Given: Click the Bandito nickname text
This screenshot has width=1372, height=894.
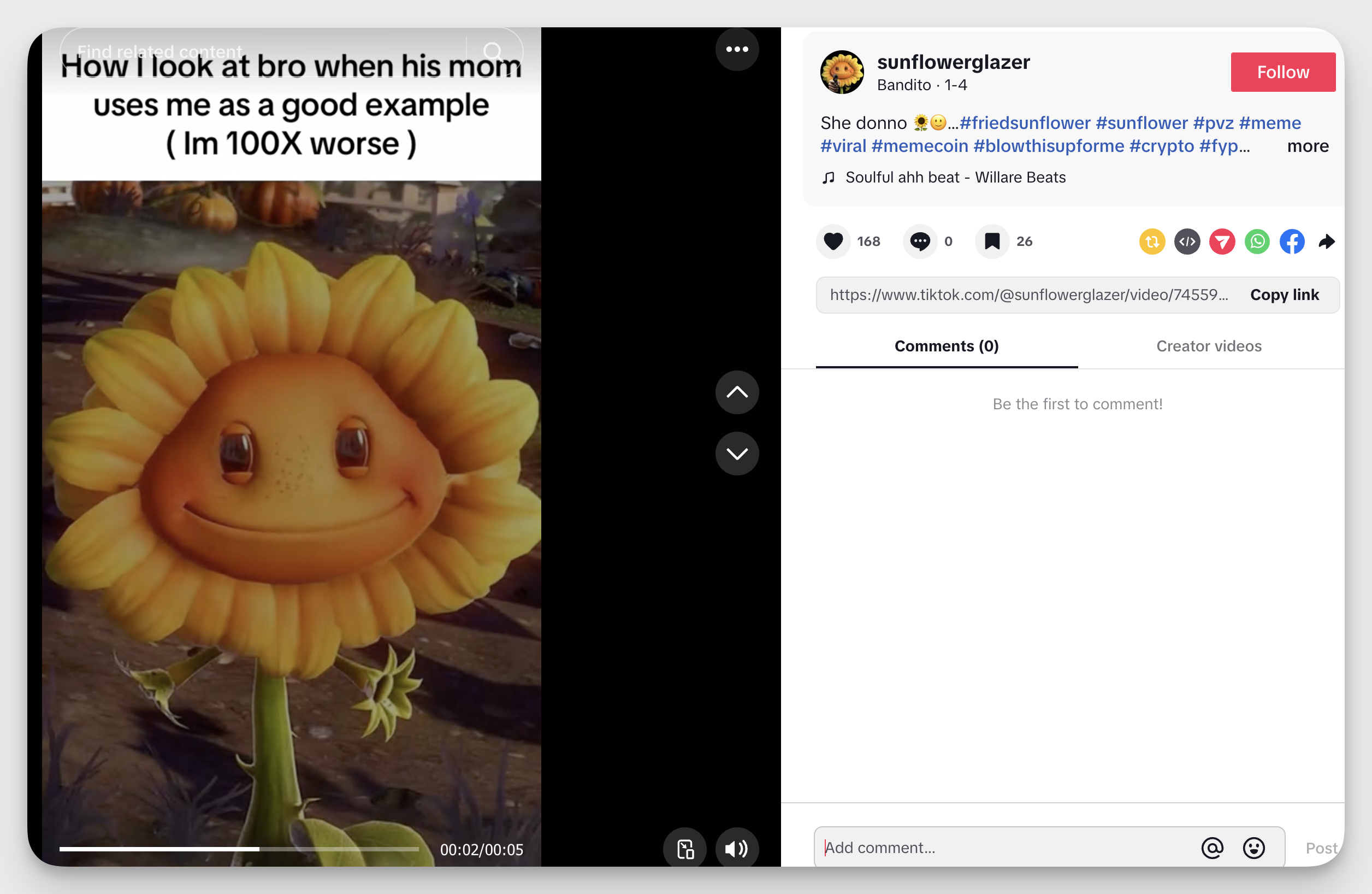Looking at the screenshot, I should pos(903,85).
